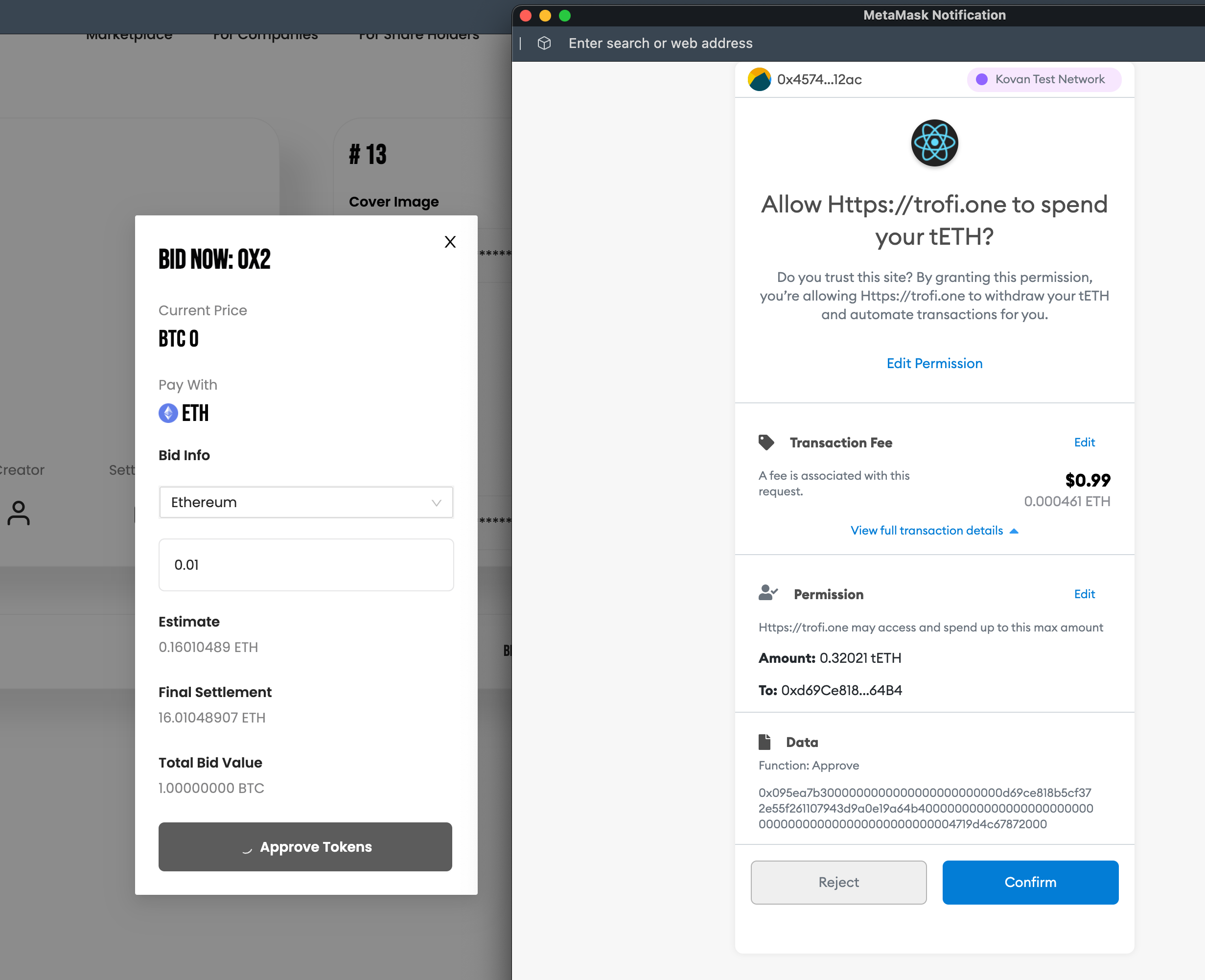Click the Transaction Fee tag icon
This screenshot has width=1205, height=980.
[766, 443]
